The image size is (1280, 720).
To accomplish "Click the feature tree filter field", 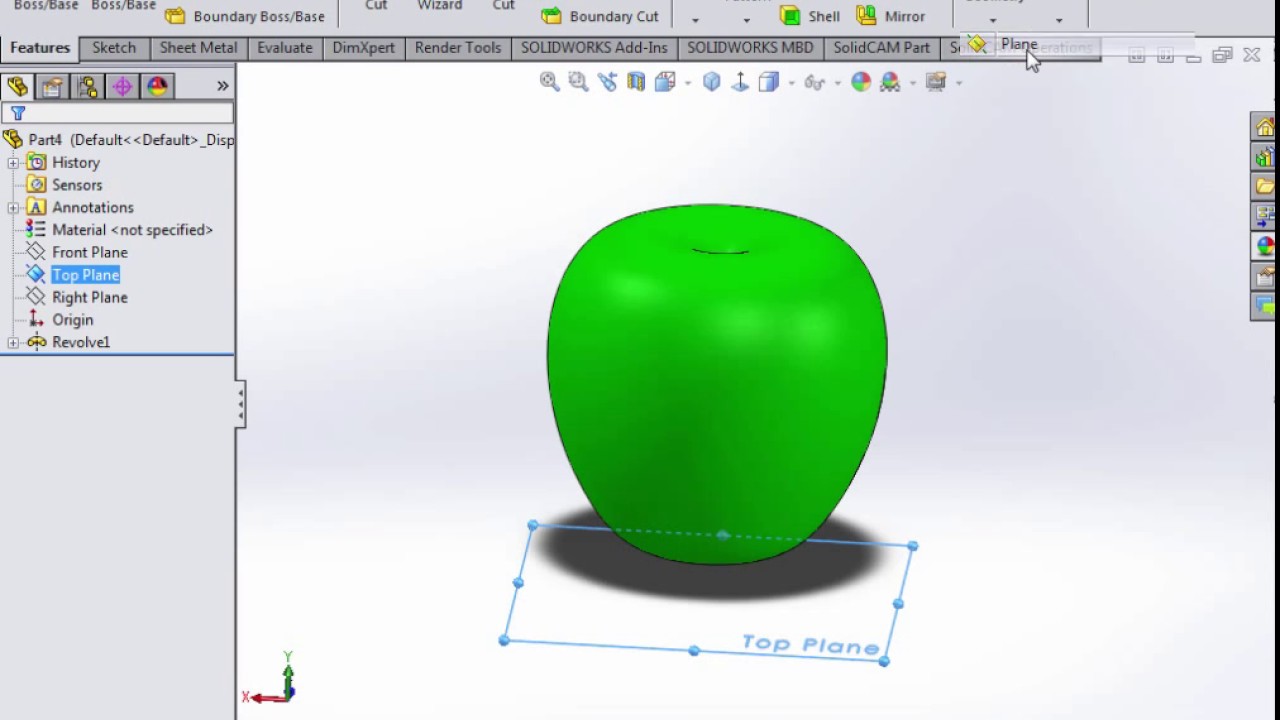I will click(117, 113).
